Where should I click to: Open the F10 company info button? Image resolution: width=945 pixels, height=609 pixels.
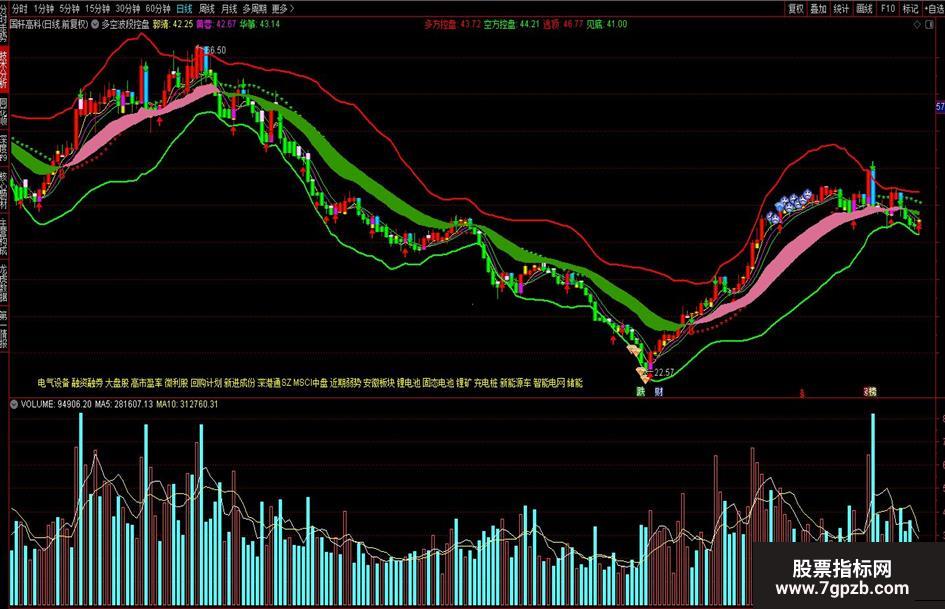(888, 8)
